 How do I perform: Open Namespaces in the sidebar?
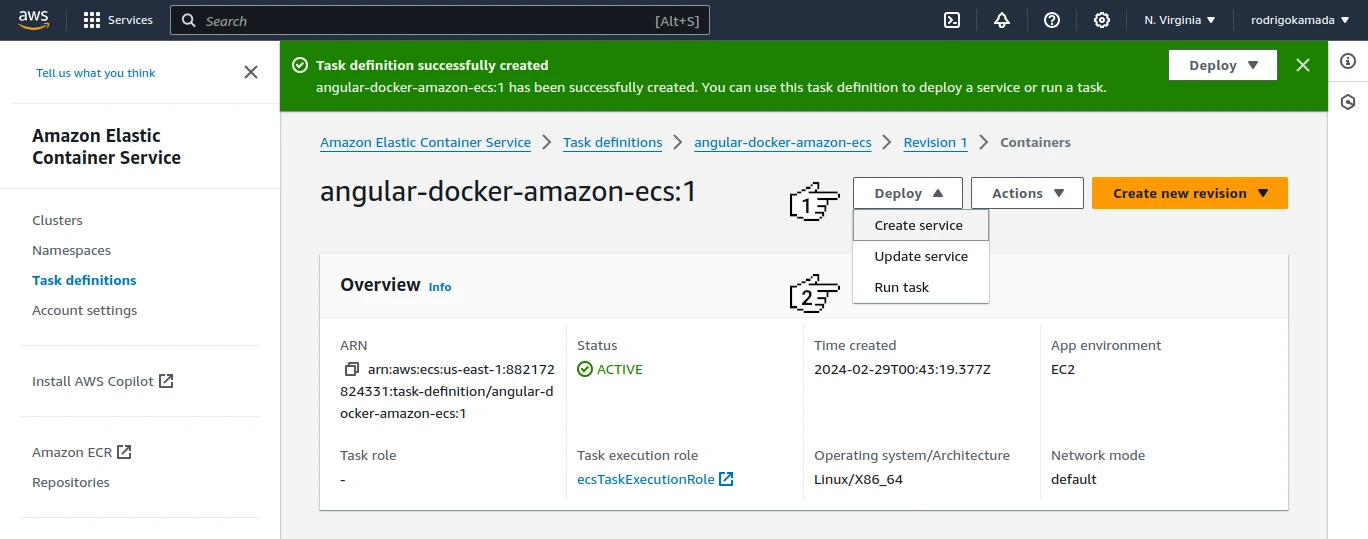(x=71, y=250)
